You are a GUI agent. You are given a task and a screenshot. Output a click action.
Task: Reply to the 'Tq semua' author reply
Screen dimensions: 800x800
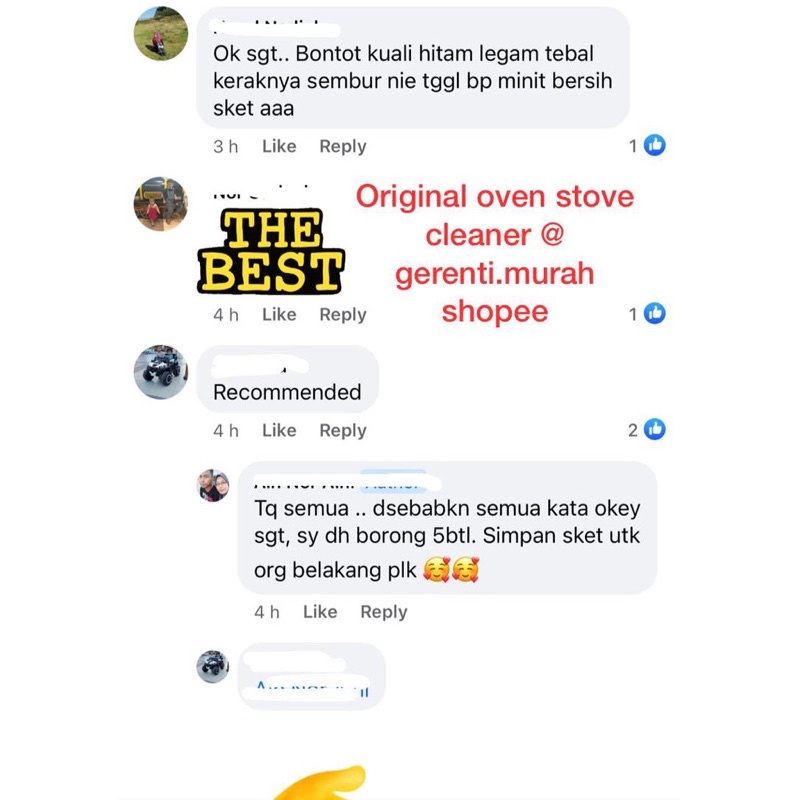[384, 612]
